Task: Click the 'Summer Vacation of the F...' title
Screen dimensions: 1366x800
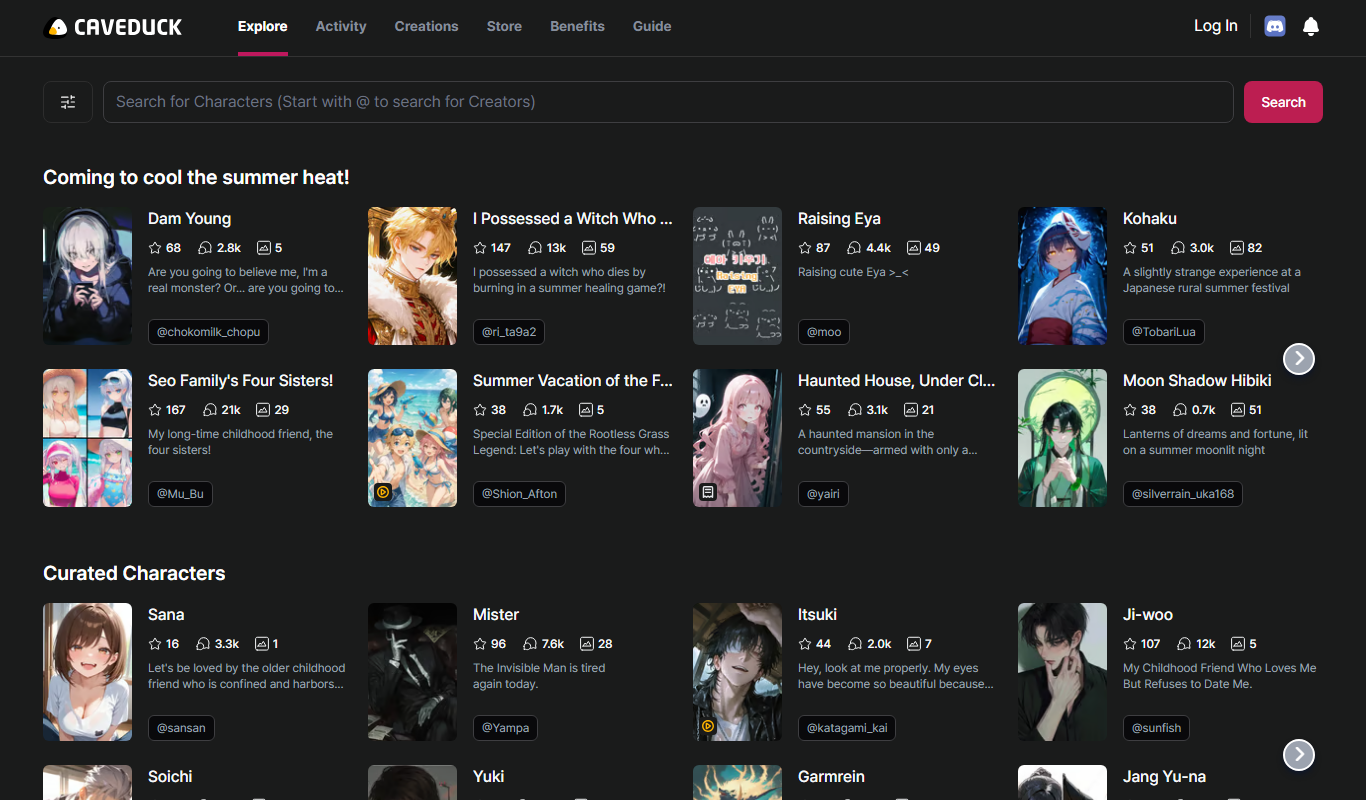Action: click(x=573, y=381)
